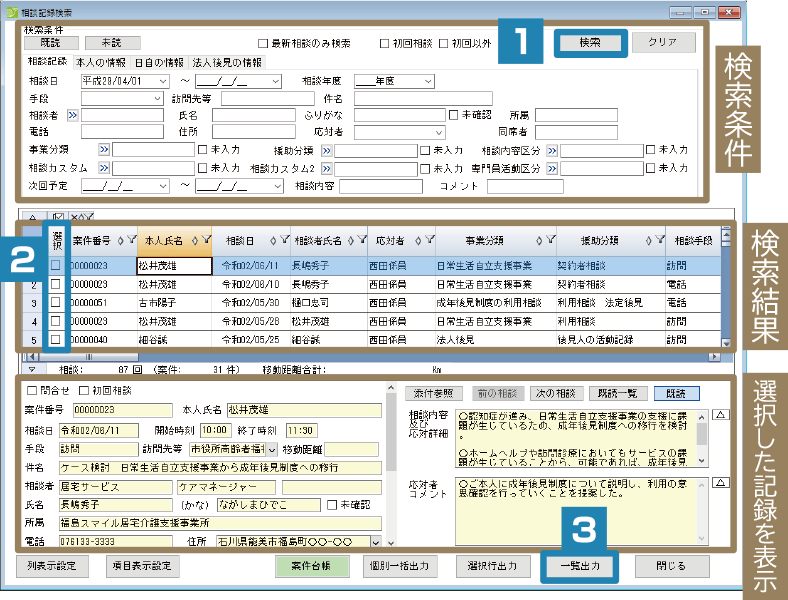Click the 援助分類 lookup arrow in search conditions
Viewport: 788px width, 600px height.
pyautogui.click(x=326, y=149)
